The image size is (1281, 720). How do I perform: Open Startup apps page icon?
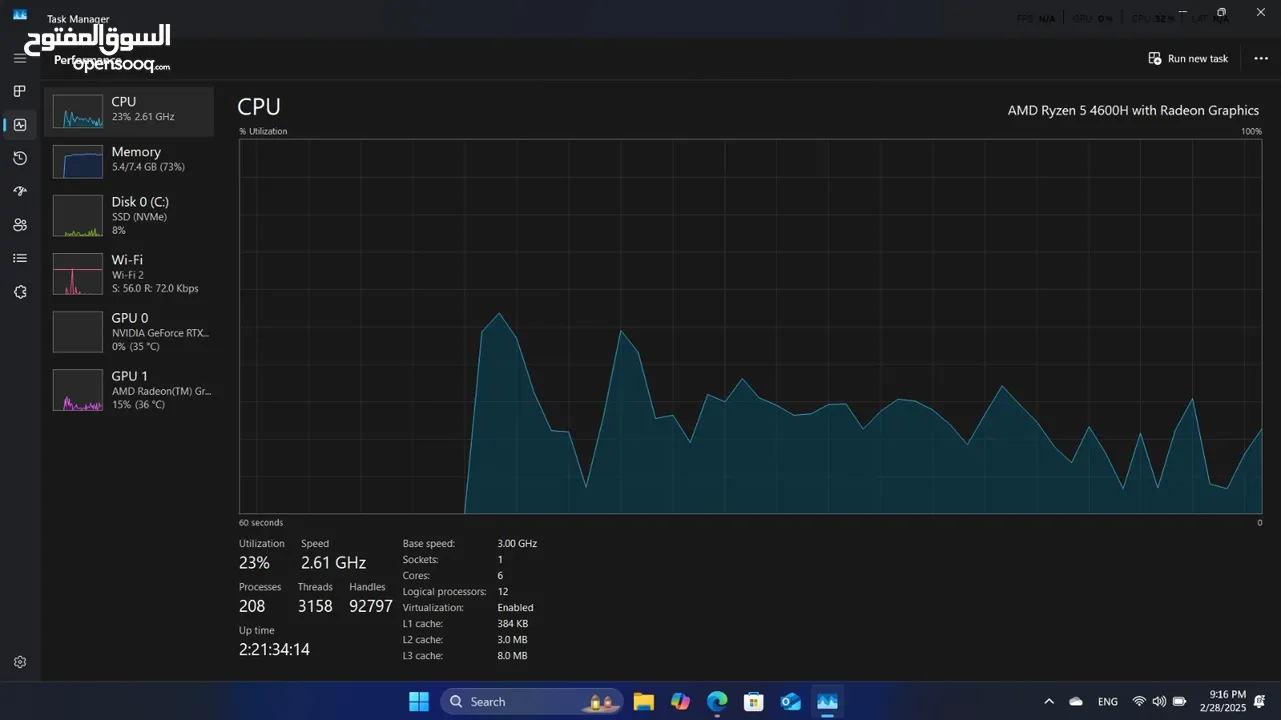19,191
